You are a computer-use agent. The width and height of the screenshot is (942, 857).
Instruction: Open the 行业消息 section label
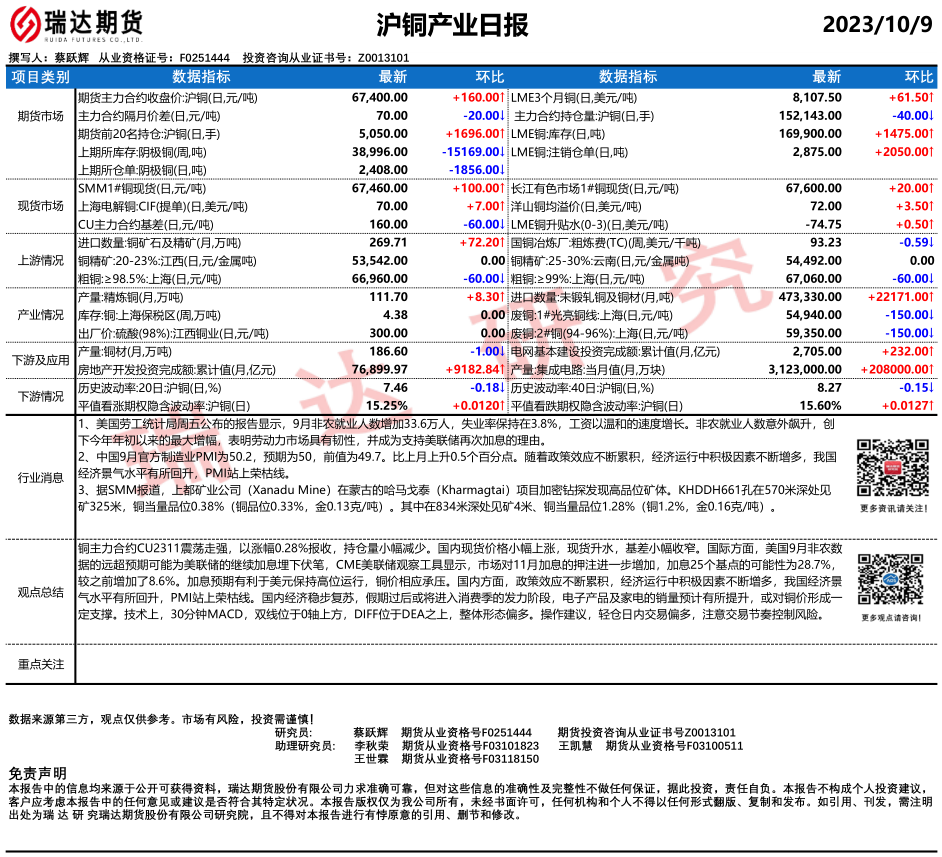41,478
